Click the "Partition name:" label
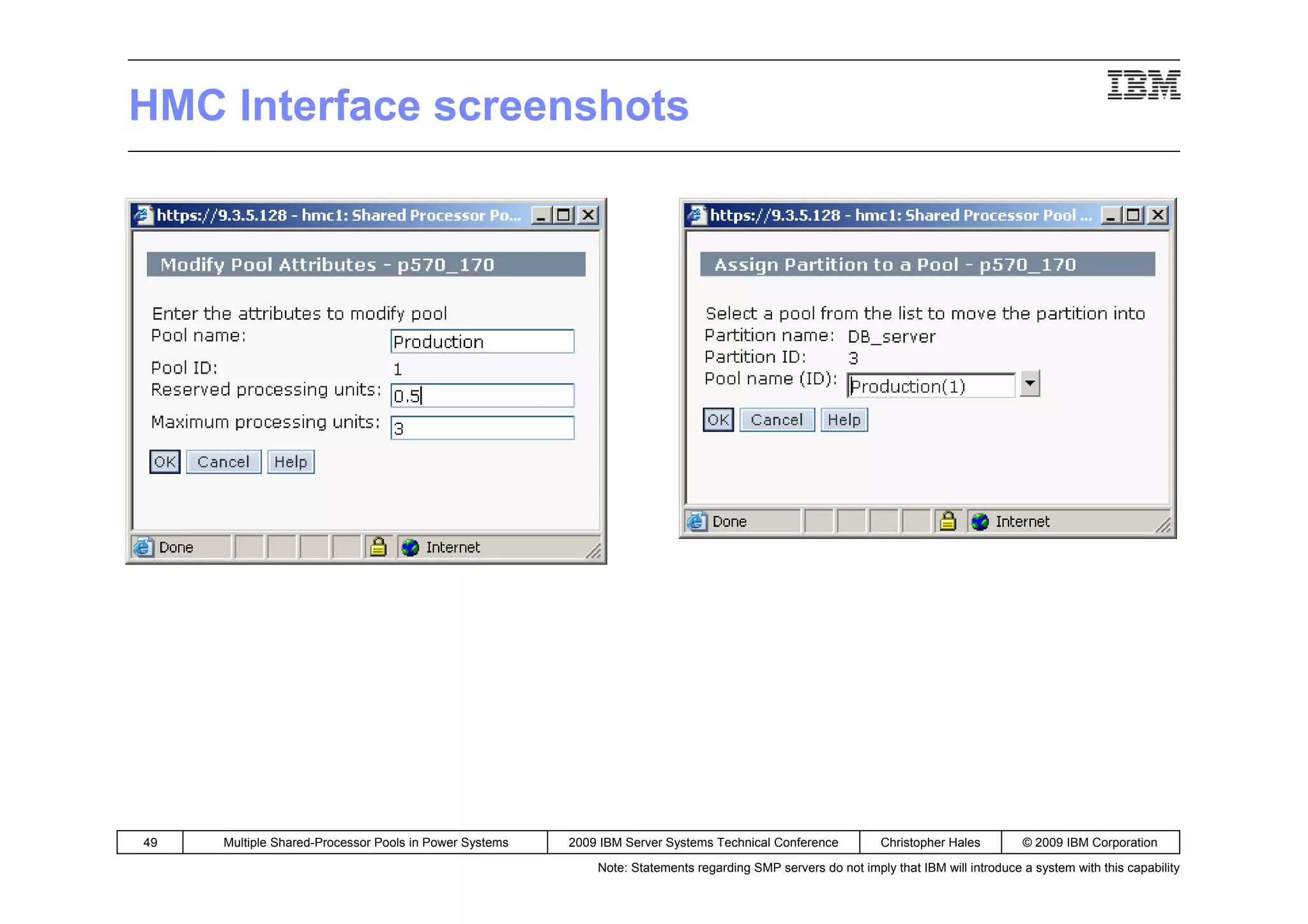This screenshot has width=1308, height=924. 769,335
